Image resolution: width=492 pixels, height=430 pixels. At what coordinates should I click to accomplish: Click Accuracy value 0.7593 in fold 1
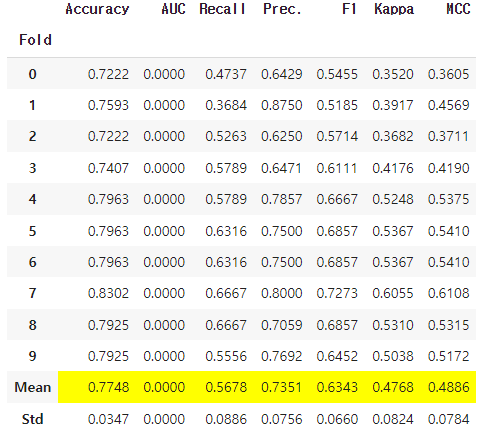pyautogui.click(x=108, y=105)
